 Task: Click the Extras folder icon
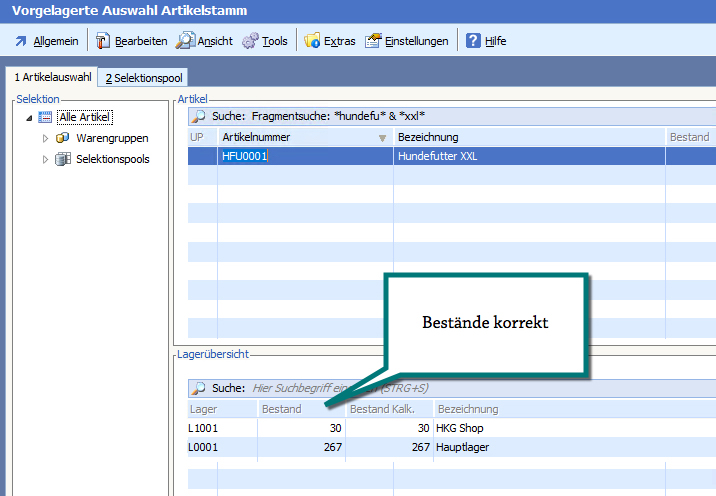pyautogui.click(x=312, y=41)
